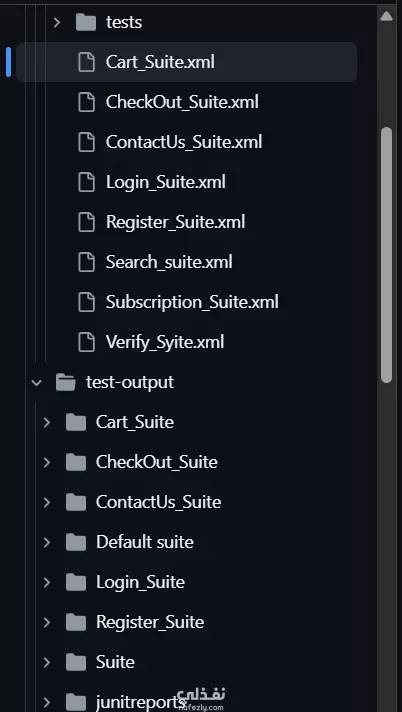Click the open folder icon for test-output
This screenshot has height=712, width=402.
[66, 382]
